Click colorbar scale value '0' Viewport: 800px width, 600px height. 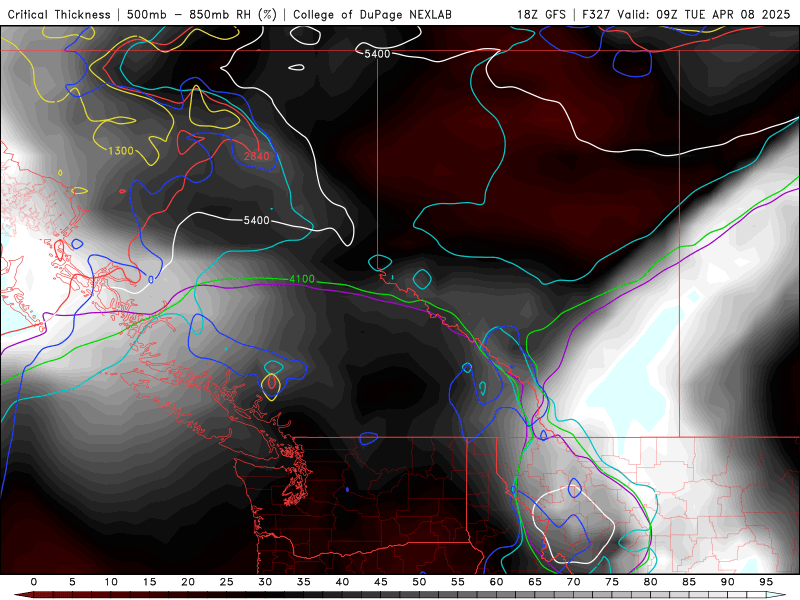34,582
